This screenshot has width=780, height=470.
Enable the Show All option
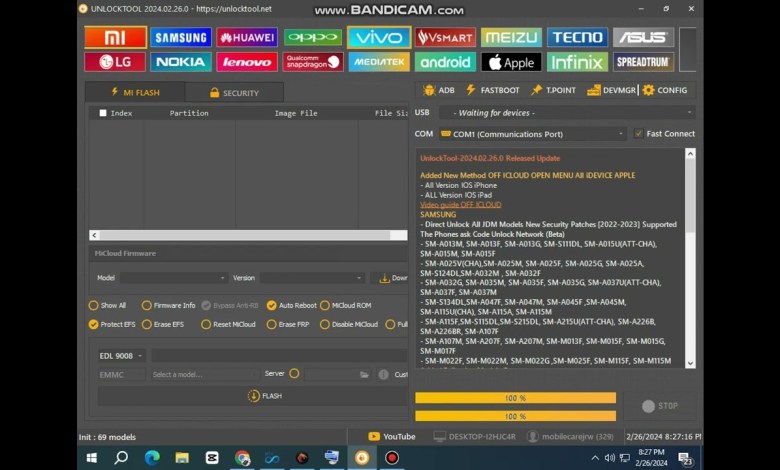(107, 305)
